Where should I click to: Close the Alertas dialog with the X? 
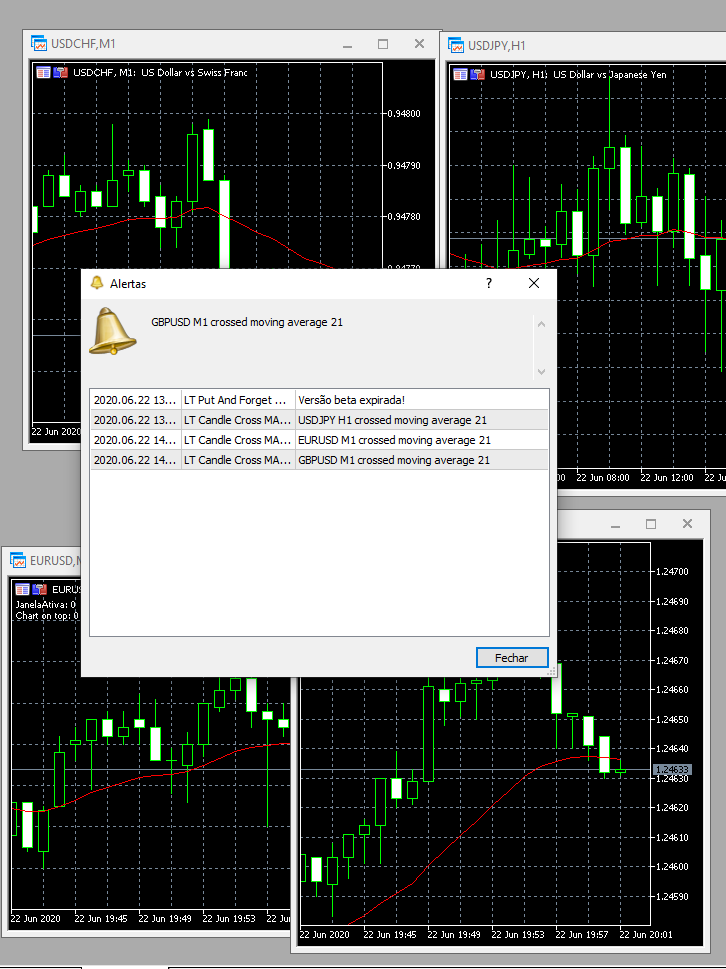pyautogui.click(x=534, y=283)
